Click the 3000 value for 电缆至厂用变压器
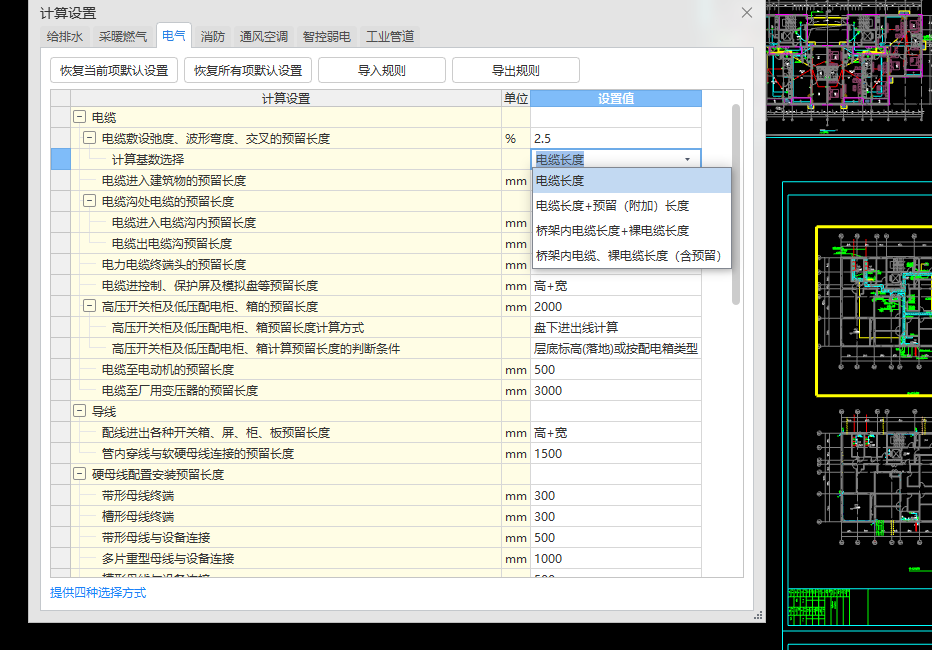 point(616,390)
